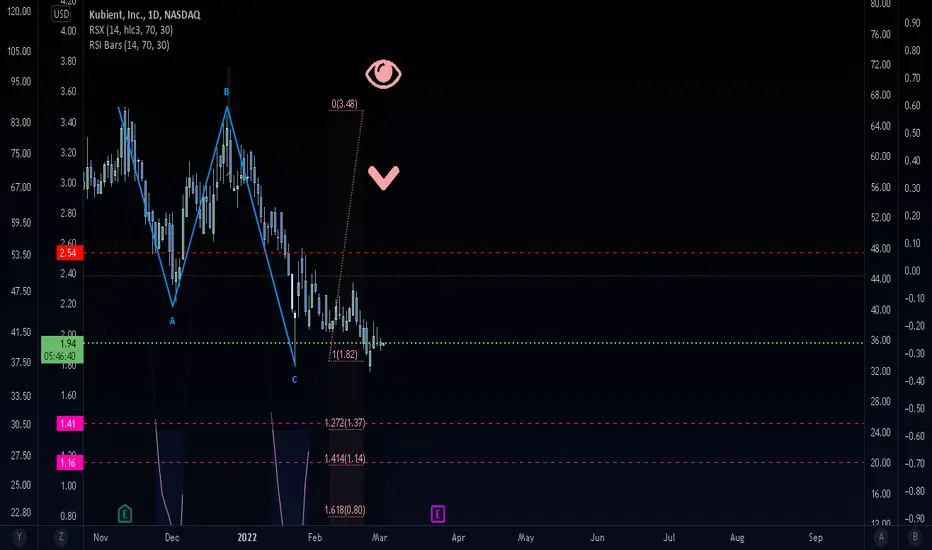Click the magenta 1.16 price label
The image size is (932, 550).
[x=70, y=463]
